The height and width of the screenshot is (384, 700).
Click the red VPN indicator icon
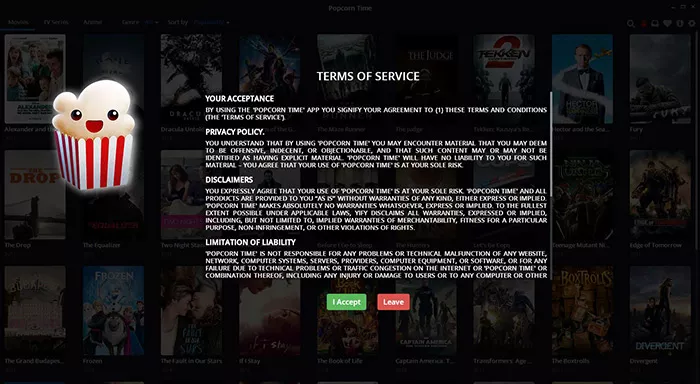[x=643, y=24]
